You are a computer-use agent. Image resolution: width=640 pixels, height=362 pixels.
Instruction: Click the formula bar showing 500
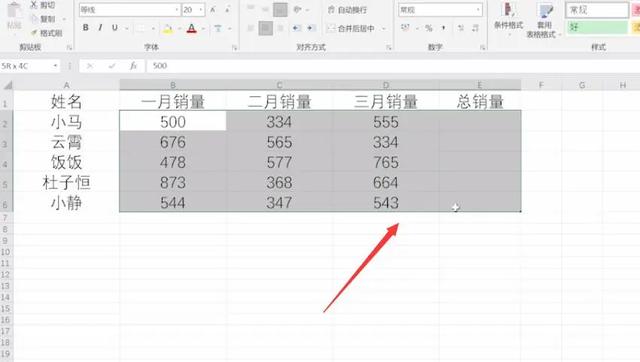[392, 66]
